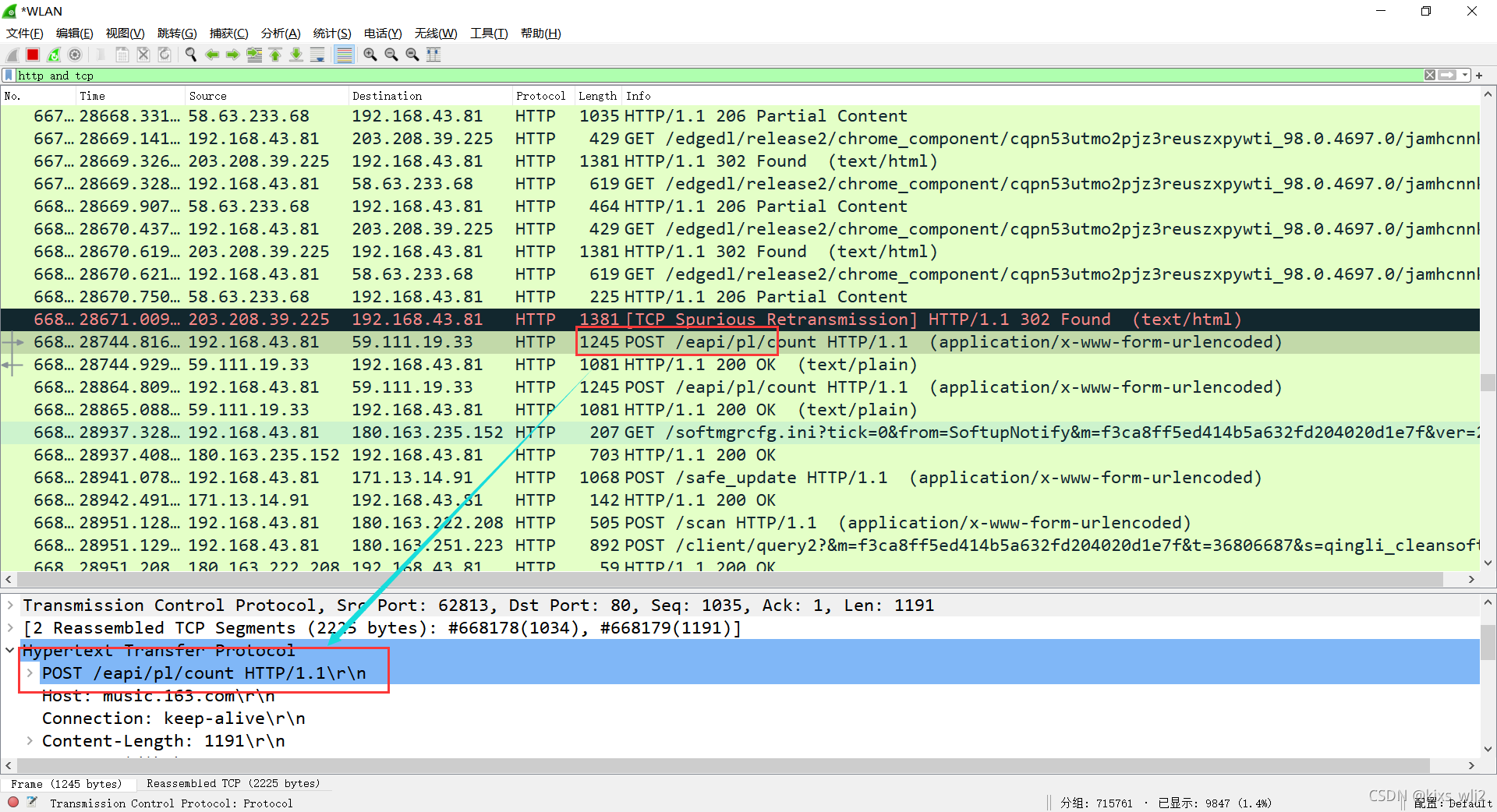This screenshot has height=812, width=1497.
Task: Open capture options gear icon
Action: click(x=75, y=55)
